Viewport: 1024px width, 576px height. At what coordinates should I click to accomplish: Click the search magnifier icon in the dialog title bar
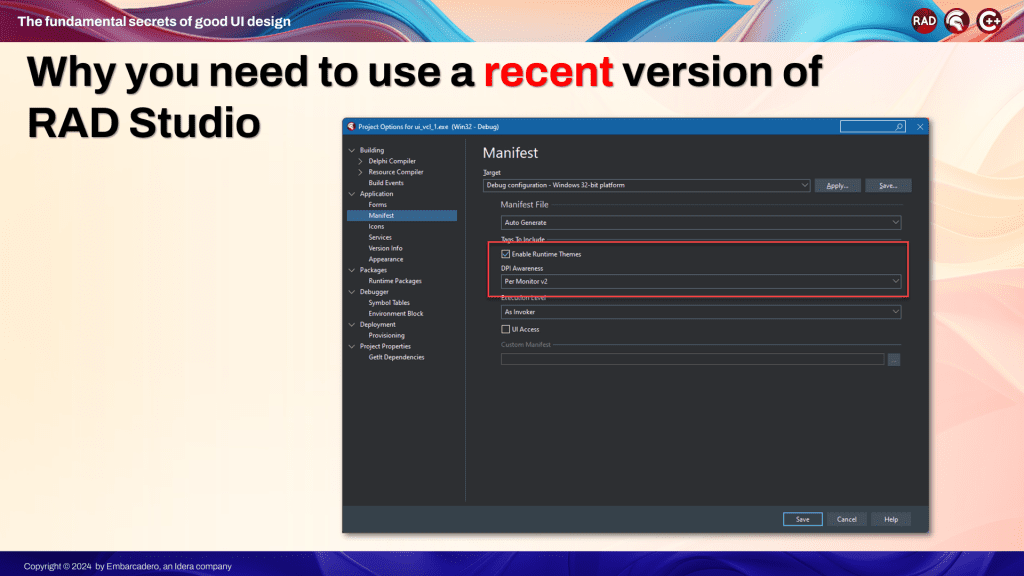(x=899, y=127)
